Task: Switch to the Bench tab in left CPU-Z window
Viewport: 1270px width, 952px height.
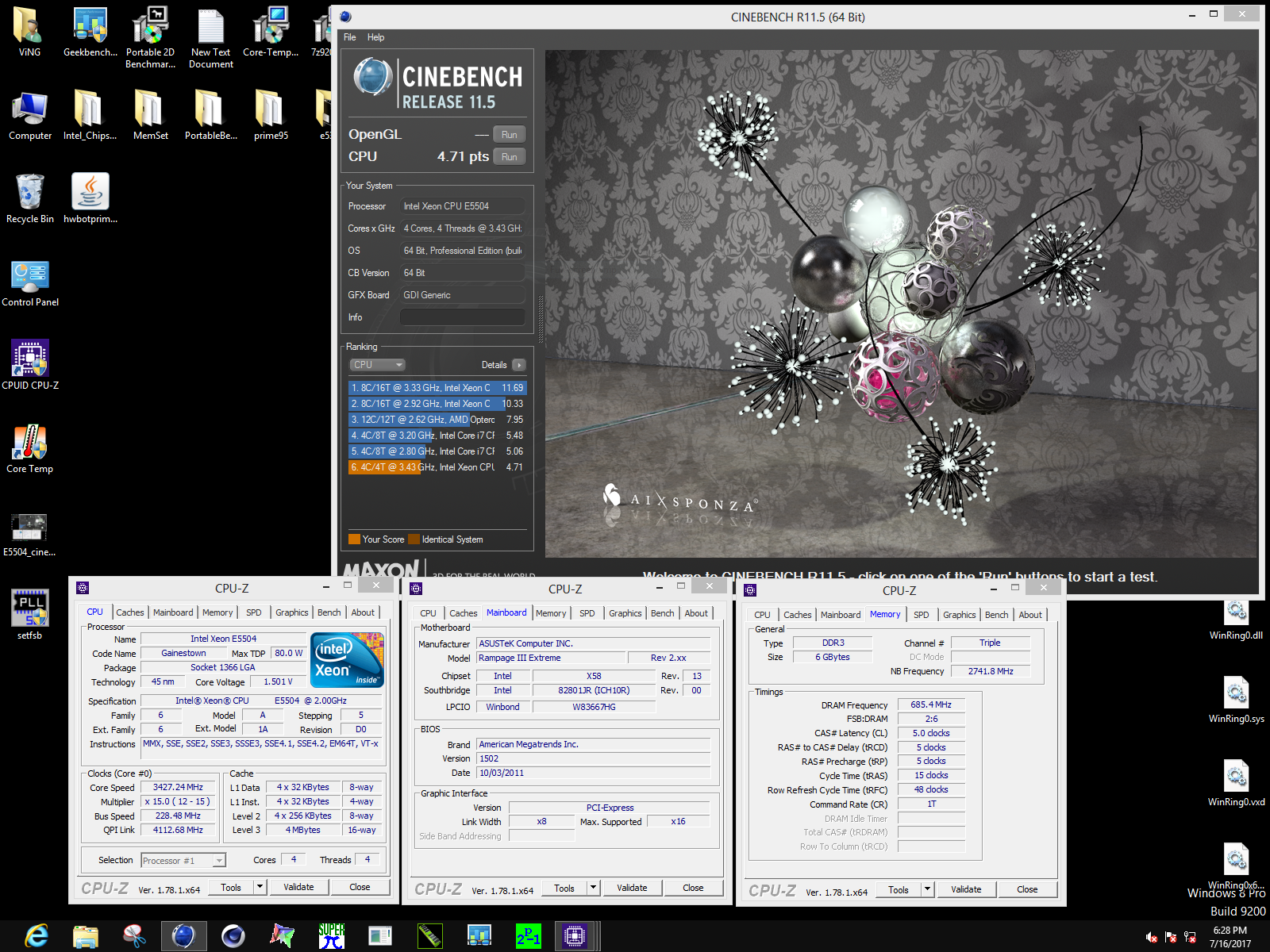Action: point(329,612)
